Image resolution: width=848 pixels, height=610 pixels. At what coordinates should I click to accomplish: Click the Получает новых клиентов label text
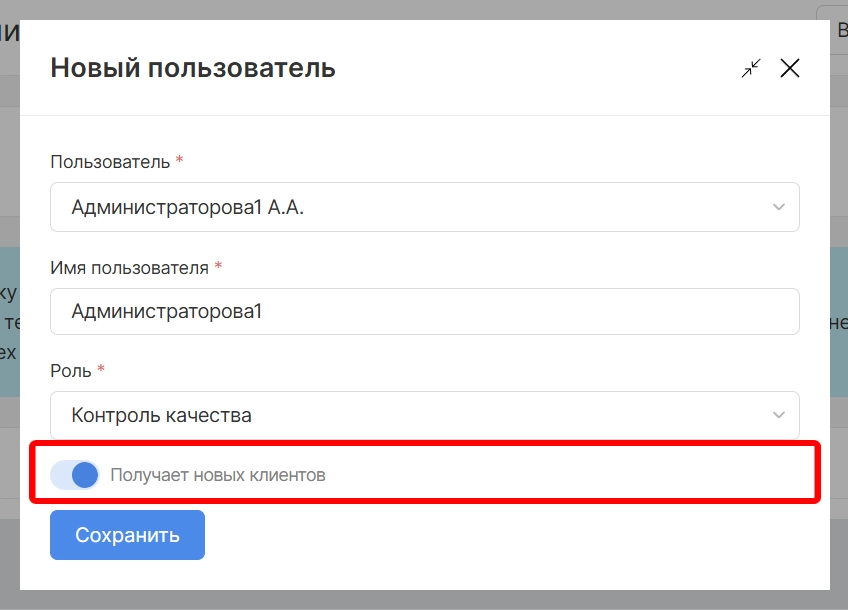coord(217,475)
